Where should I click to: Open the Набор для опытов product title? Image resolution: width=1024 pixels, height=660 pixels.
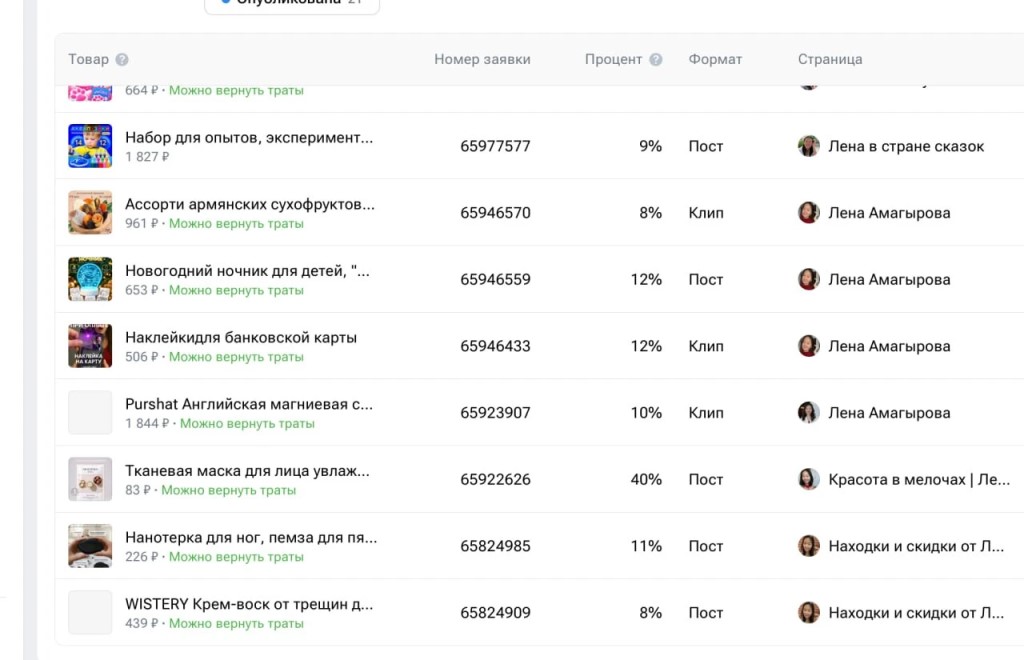pyautogui.click(x=249, y=138)
